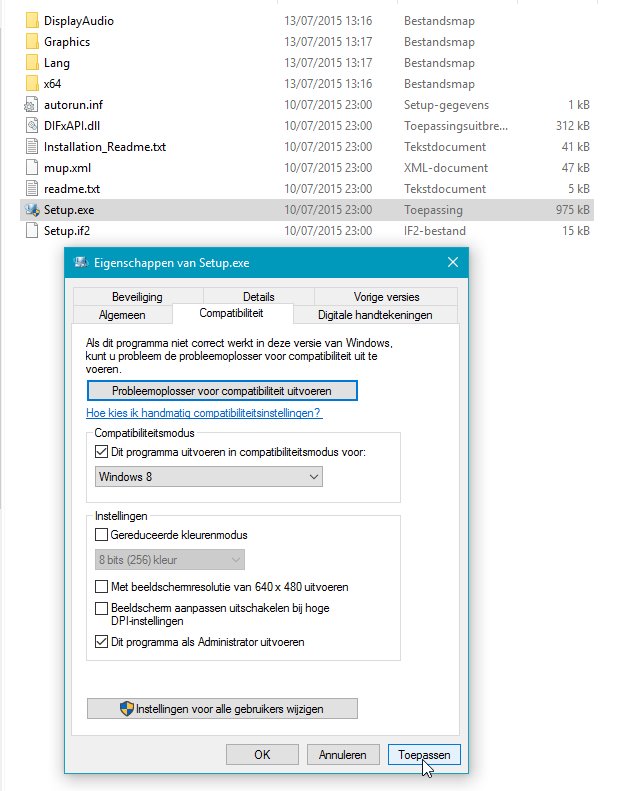Click the XML-document type cell
The image size is (624, 791).
coord(446,168)
